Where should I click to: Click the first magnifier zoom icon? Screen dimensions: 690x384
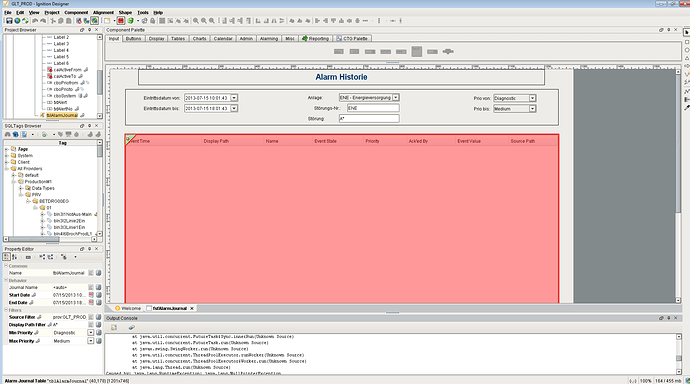tap(195, 21)
